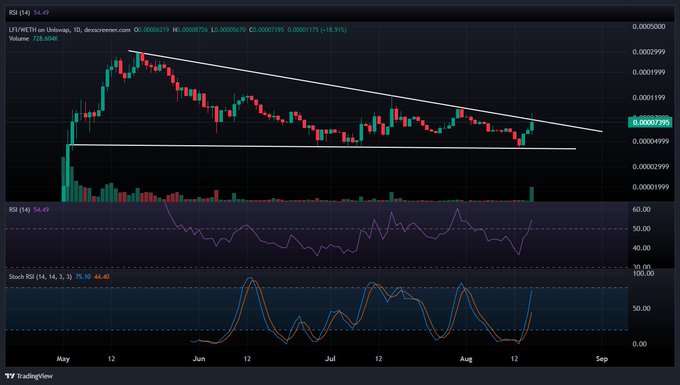This screenshot has width=680, height=385.
Task: Click price axis label 0.0005000
Action: (x=648, y=26)
